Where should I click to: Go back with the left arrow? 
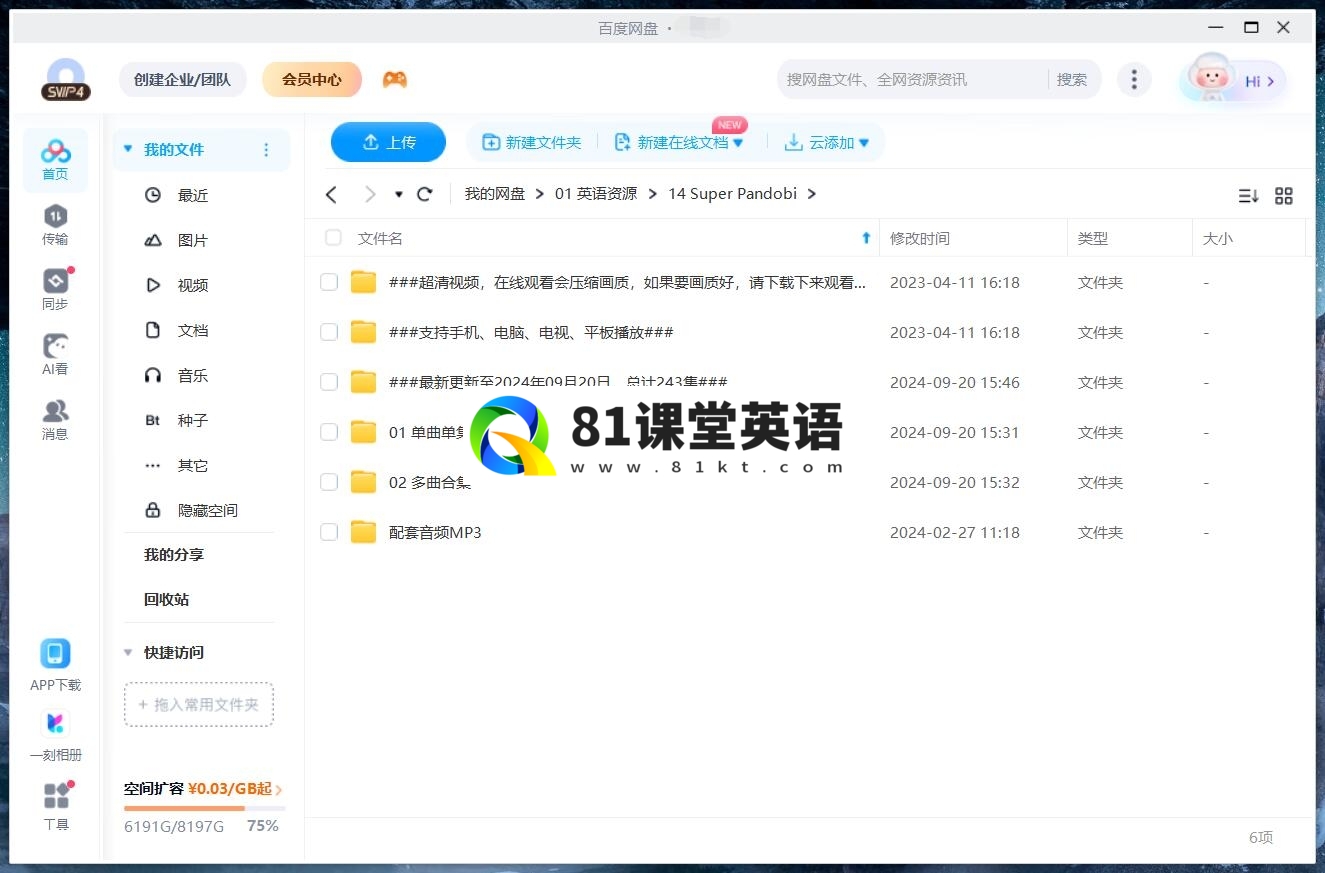[332, 194]
